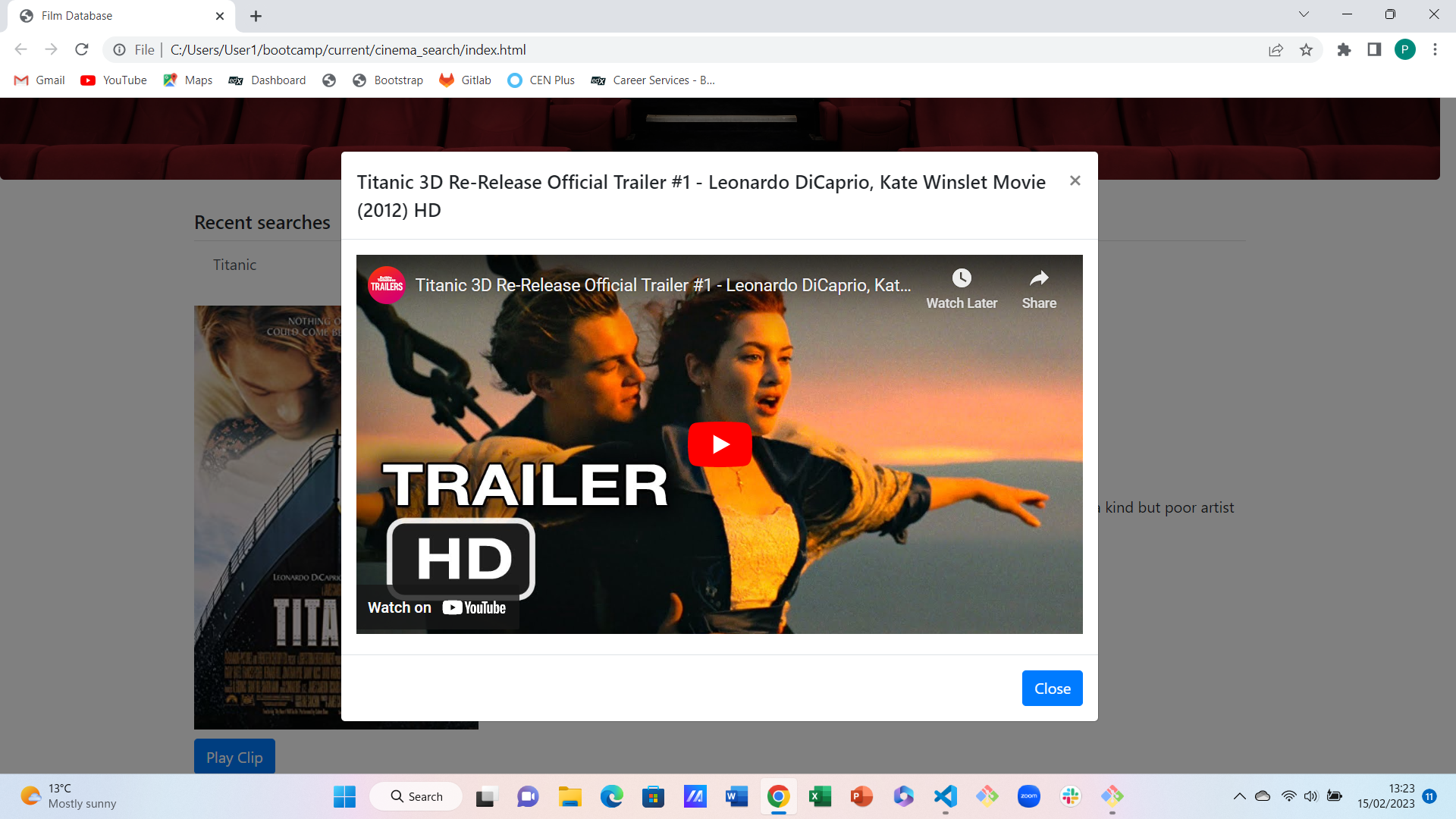The width and height of the screenshot is (1456, 819).
Task: Open Wi-Fi network settings icon
Action: [1288, 796]
